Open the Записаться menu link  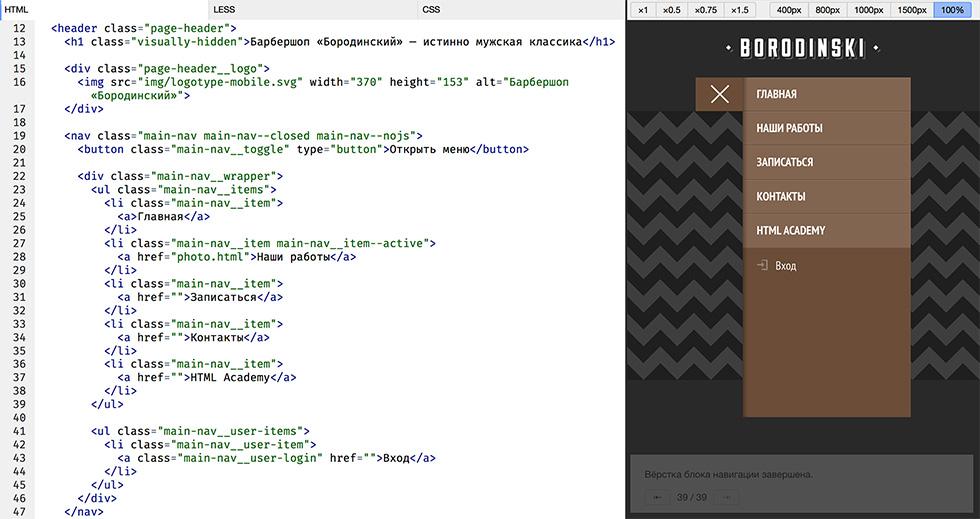click(x=785, y=163)
